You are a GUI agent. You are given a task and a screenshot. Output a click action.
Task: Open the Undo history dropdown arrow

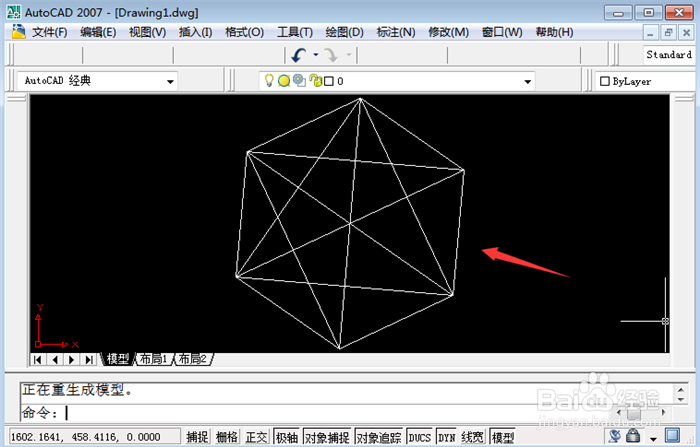pyautogui.click(x=316, y=54)
